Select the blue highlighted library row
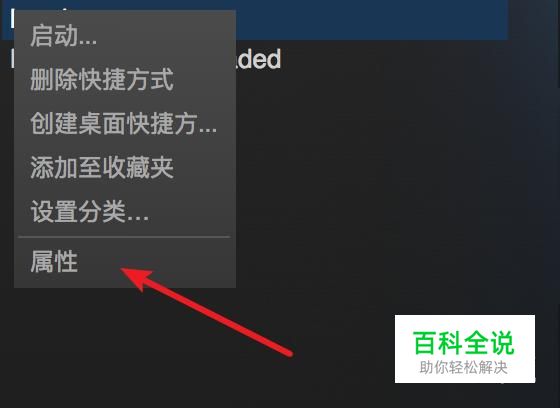This screenshot has height=408, width=560. (x=371, y=20)
